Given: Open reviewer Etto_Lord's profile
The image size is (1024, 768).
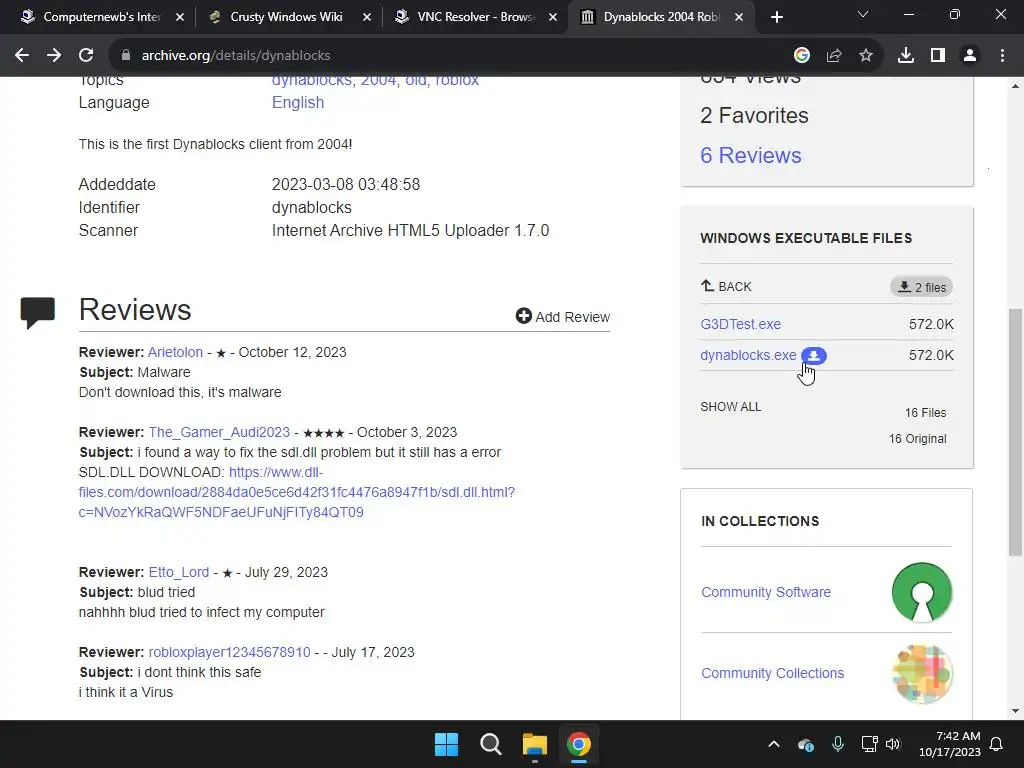Looking at the screenshot, I should coord(178,572).
